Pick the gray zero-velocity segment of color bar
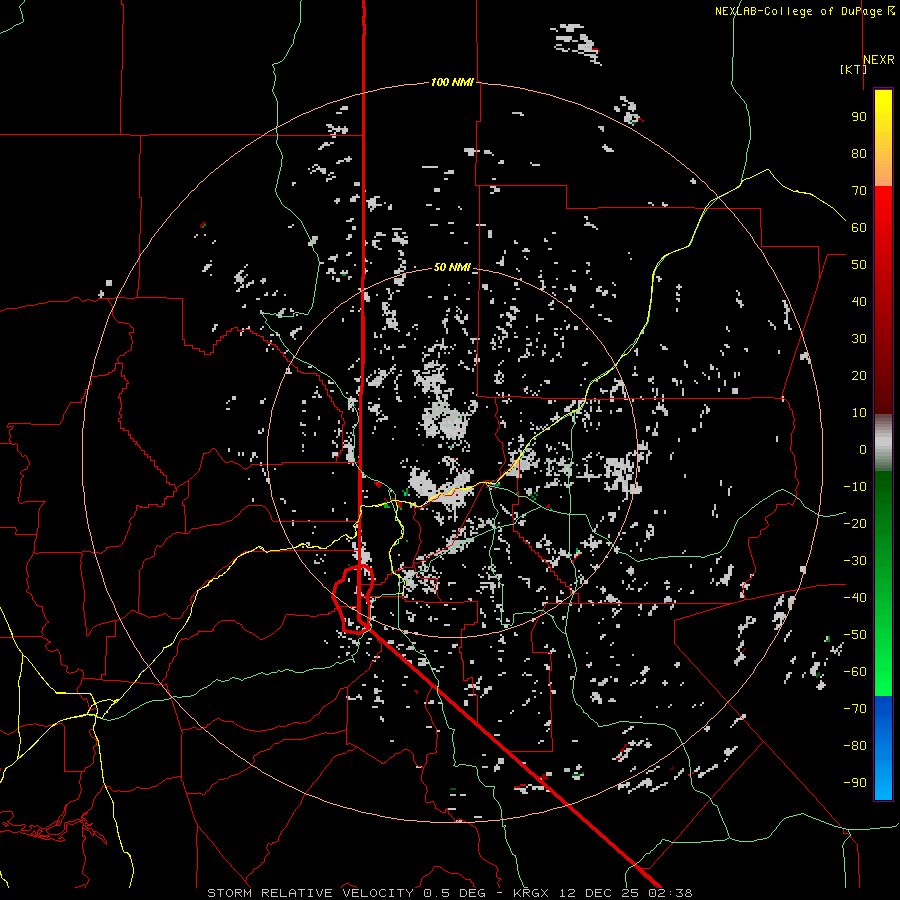 coord(883,443)
